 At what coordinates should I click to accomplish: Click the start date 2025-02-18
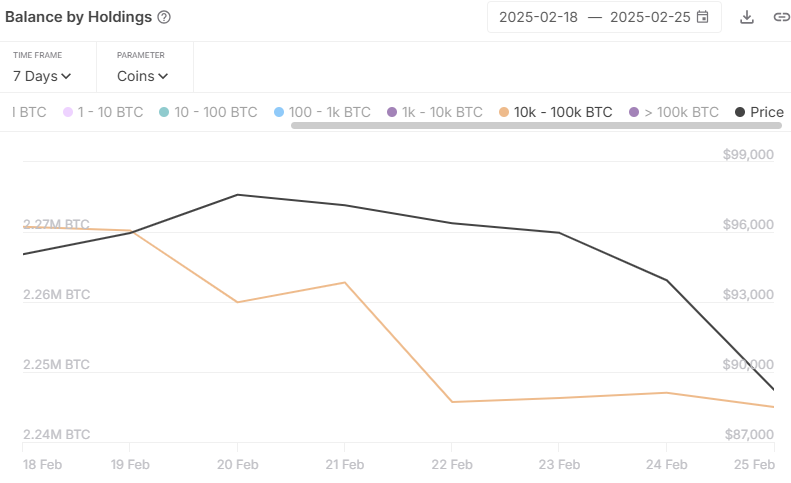click(537, 17)
